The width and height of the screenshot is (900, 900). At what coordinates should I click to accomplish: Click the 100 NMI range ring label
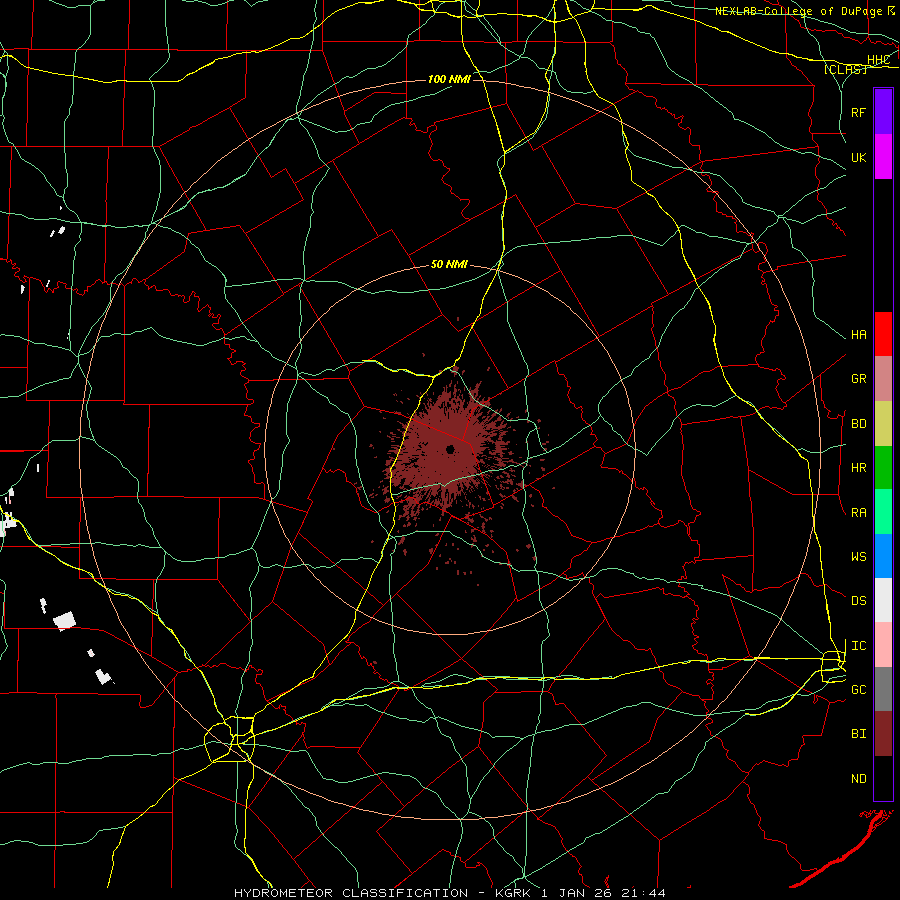449,79
